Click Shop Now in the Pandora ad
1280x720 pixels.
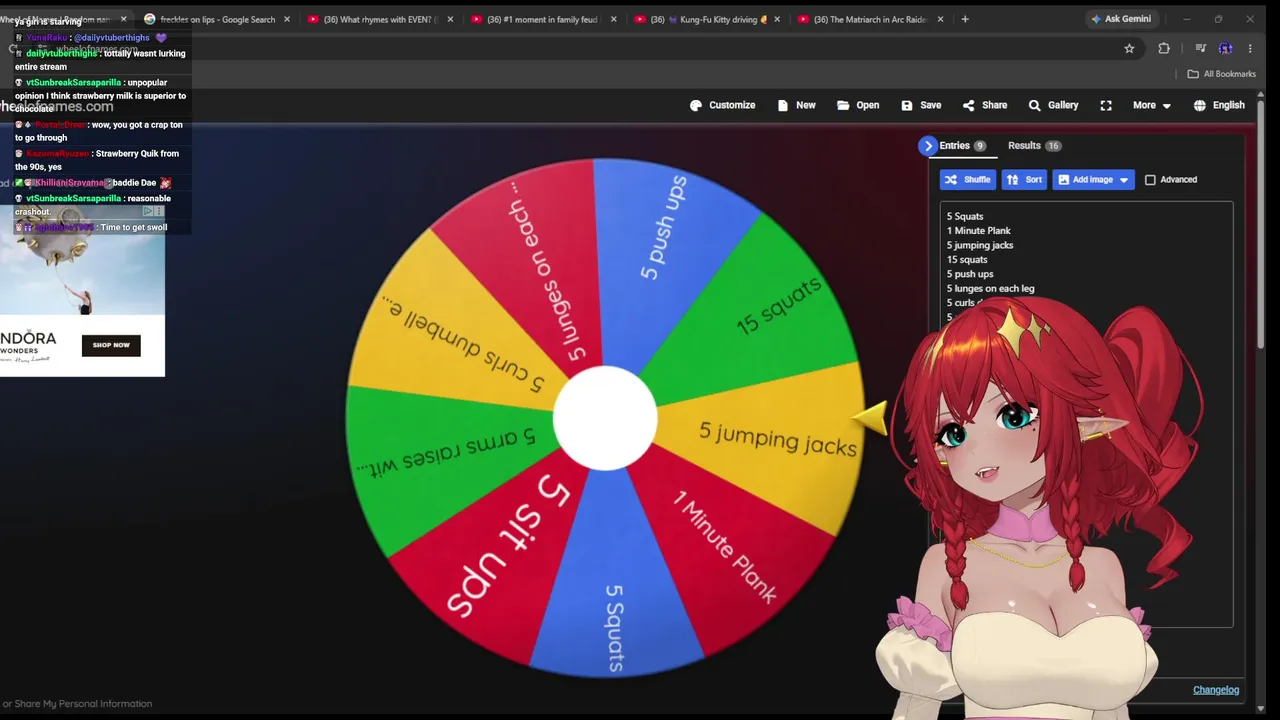pos(111,345)
